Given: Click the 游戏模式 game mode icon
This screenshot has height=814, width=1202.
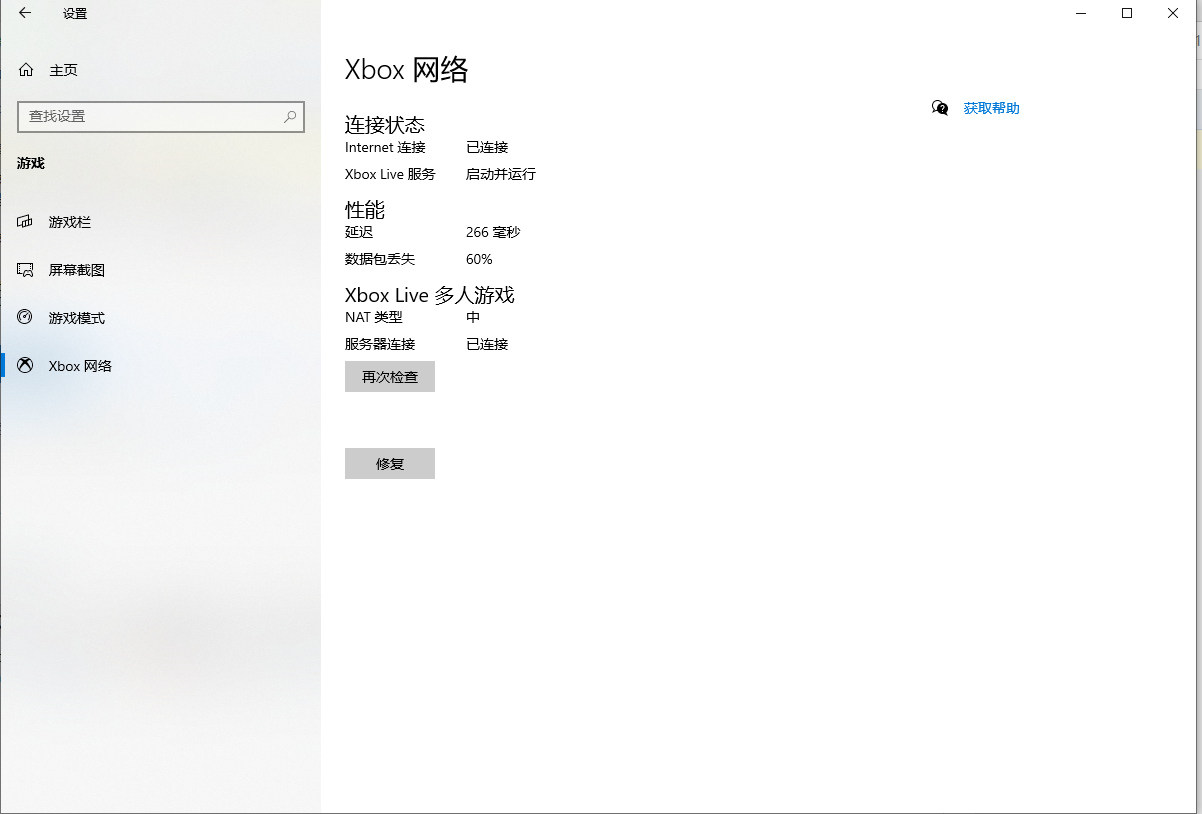Looking at the screenshot, I should pyautogui.click(x=26, y=318).
